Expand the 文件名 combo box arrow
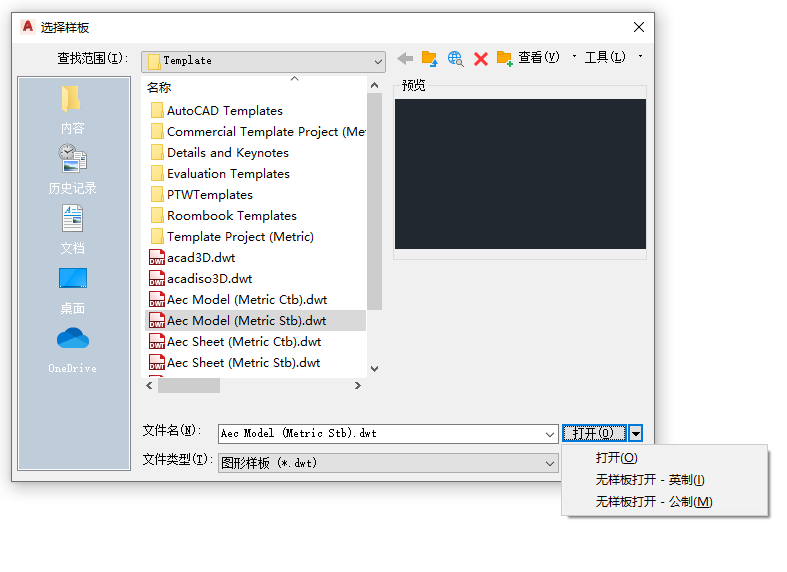The image size is (787, 572). tap(550, 434)
